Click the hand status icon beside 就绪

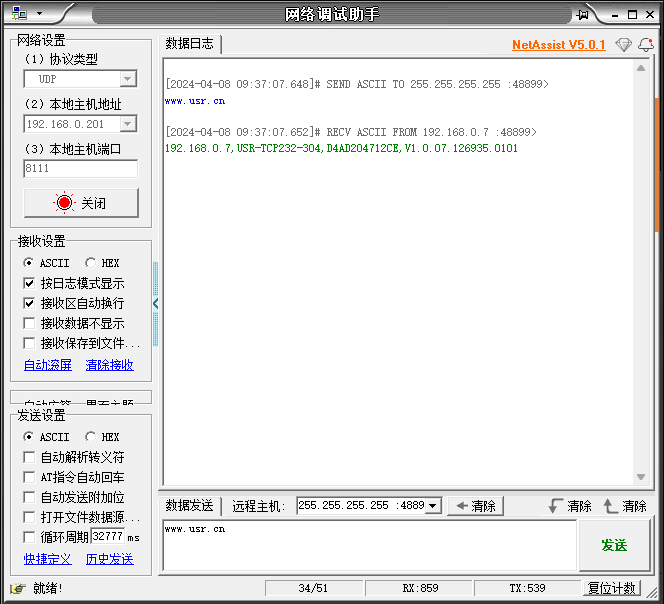[17, 588]
